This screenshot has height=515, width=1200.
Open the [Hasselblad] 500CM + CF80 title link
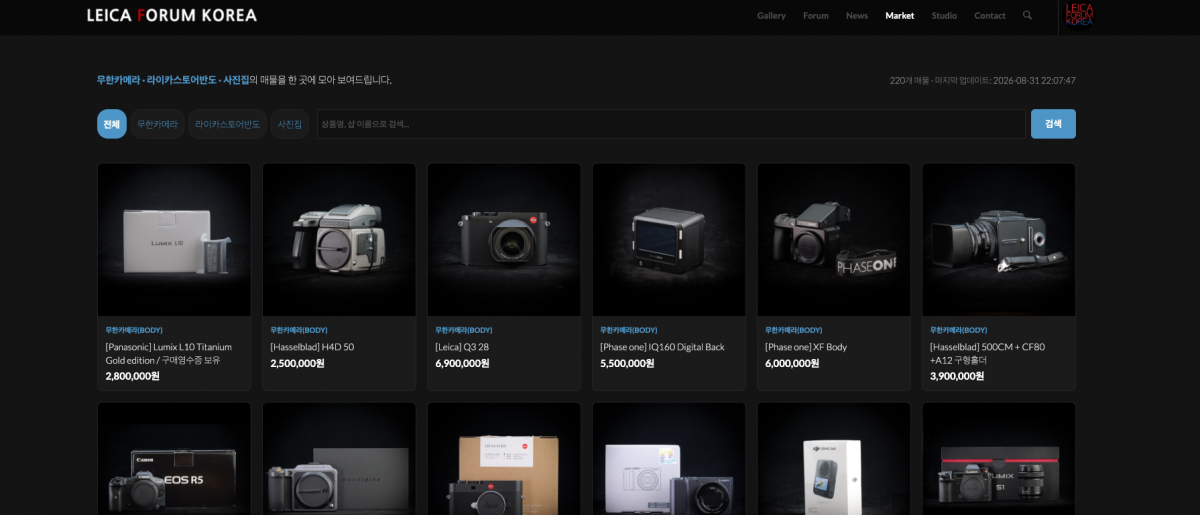tap(988, 353)
